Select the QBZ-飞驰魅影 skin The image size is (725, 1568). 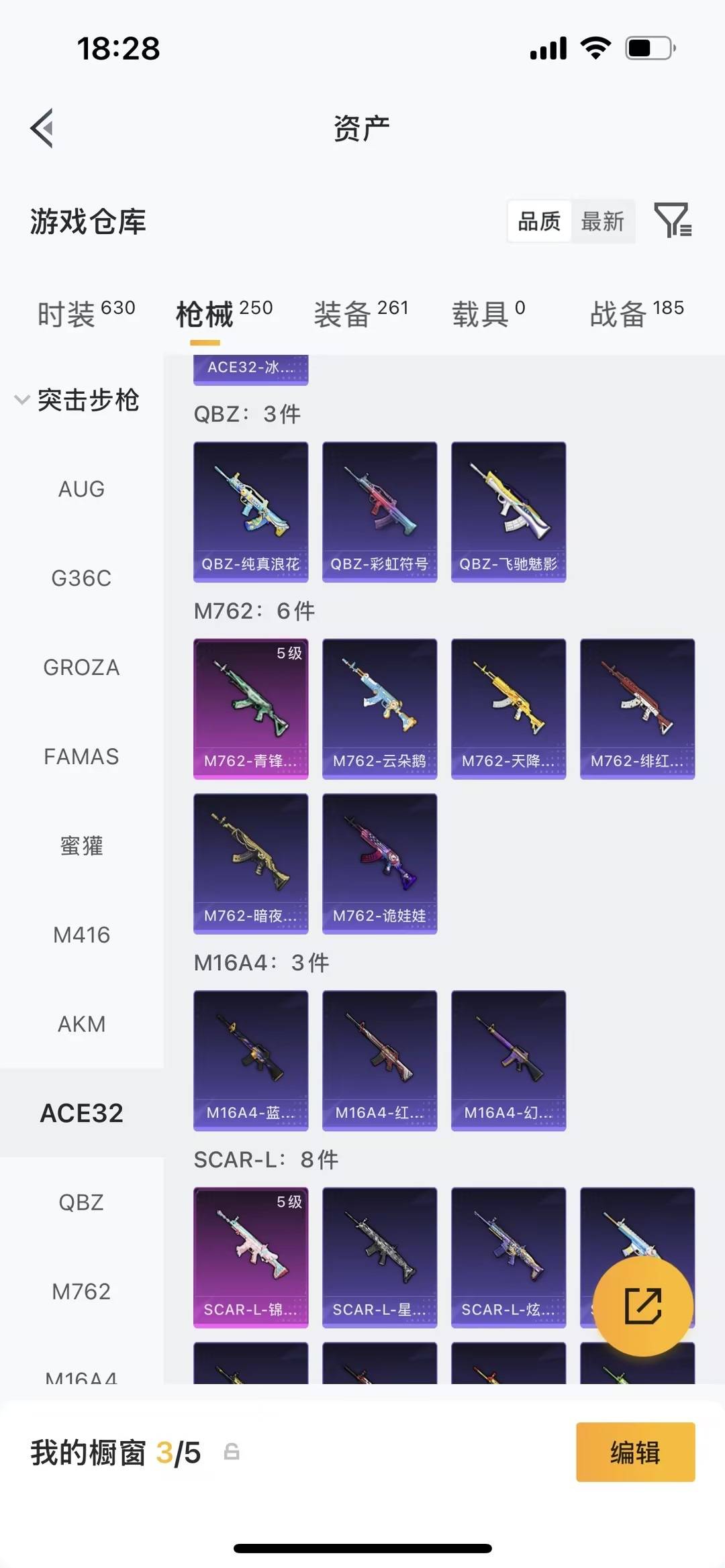509,512
